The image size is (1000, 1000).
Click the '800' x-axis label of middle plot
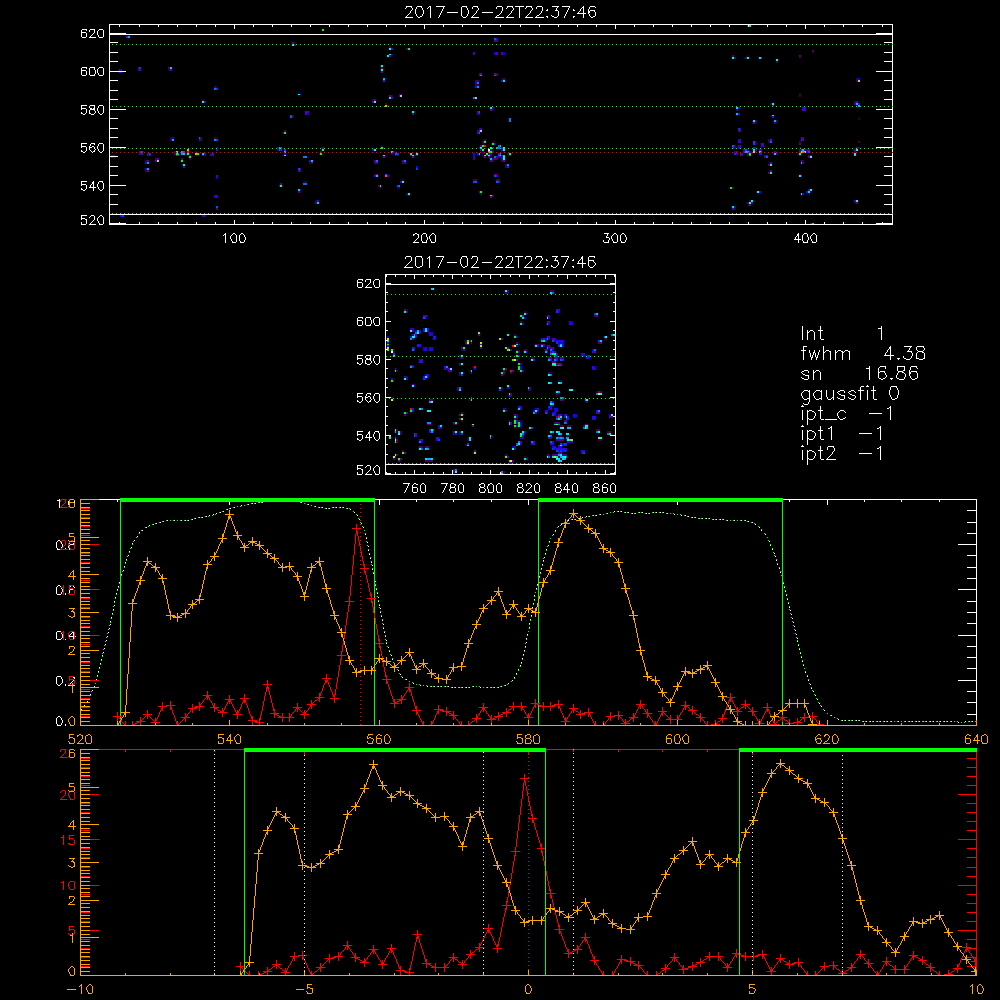point(490,489)
